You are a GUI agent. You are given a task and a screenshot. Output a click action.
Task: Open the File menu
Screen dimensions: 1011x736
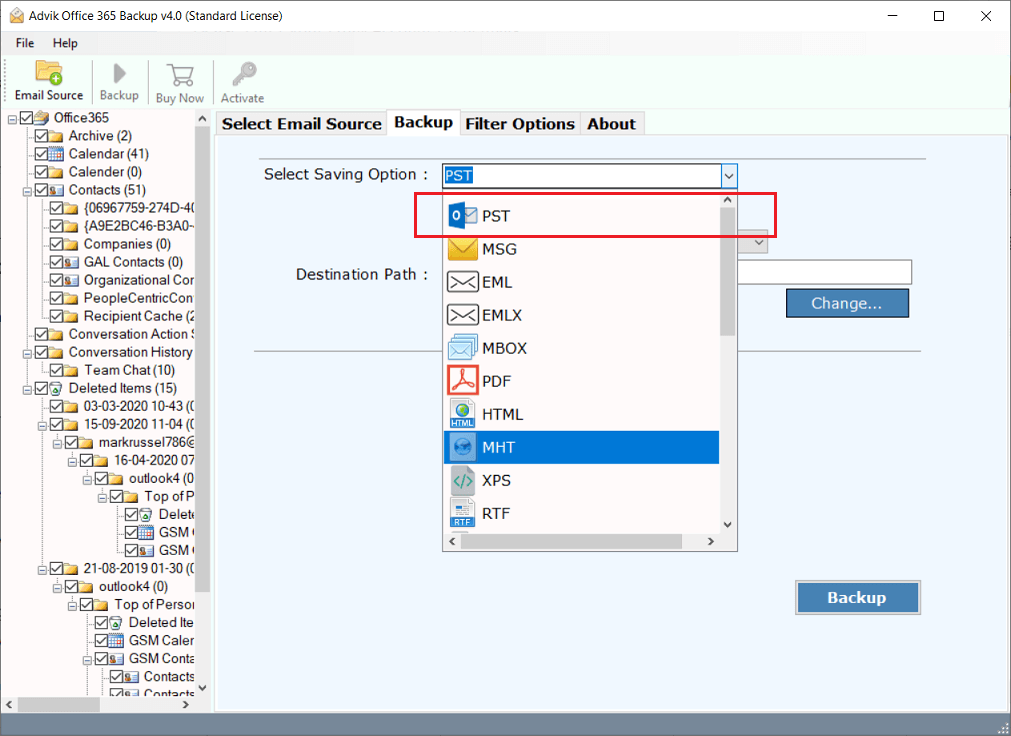point(25,43)
